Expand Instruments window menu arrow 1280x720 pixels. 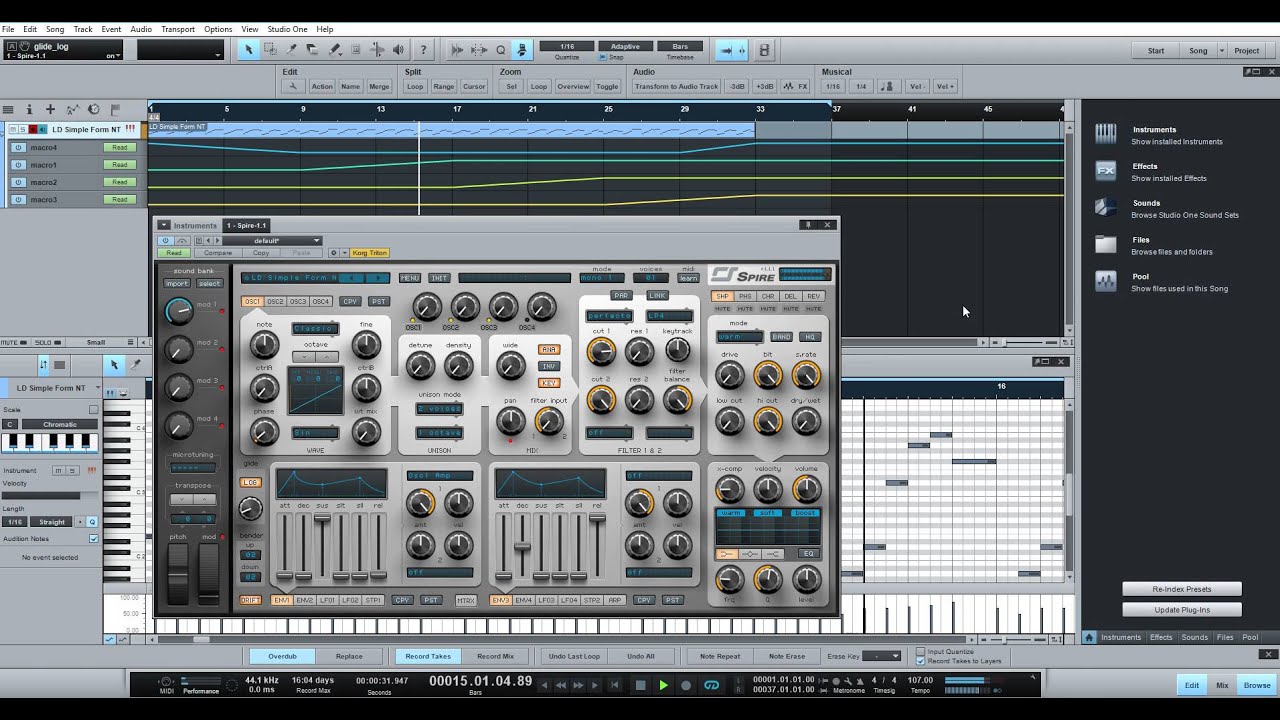click(164, 225)
